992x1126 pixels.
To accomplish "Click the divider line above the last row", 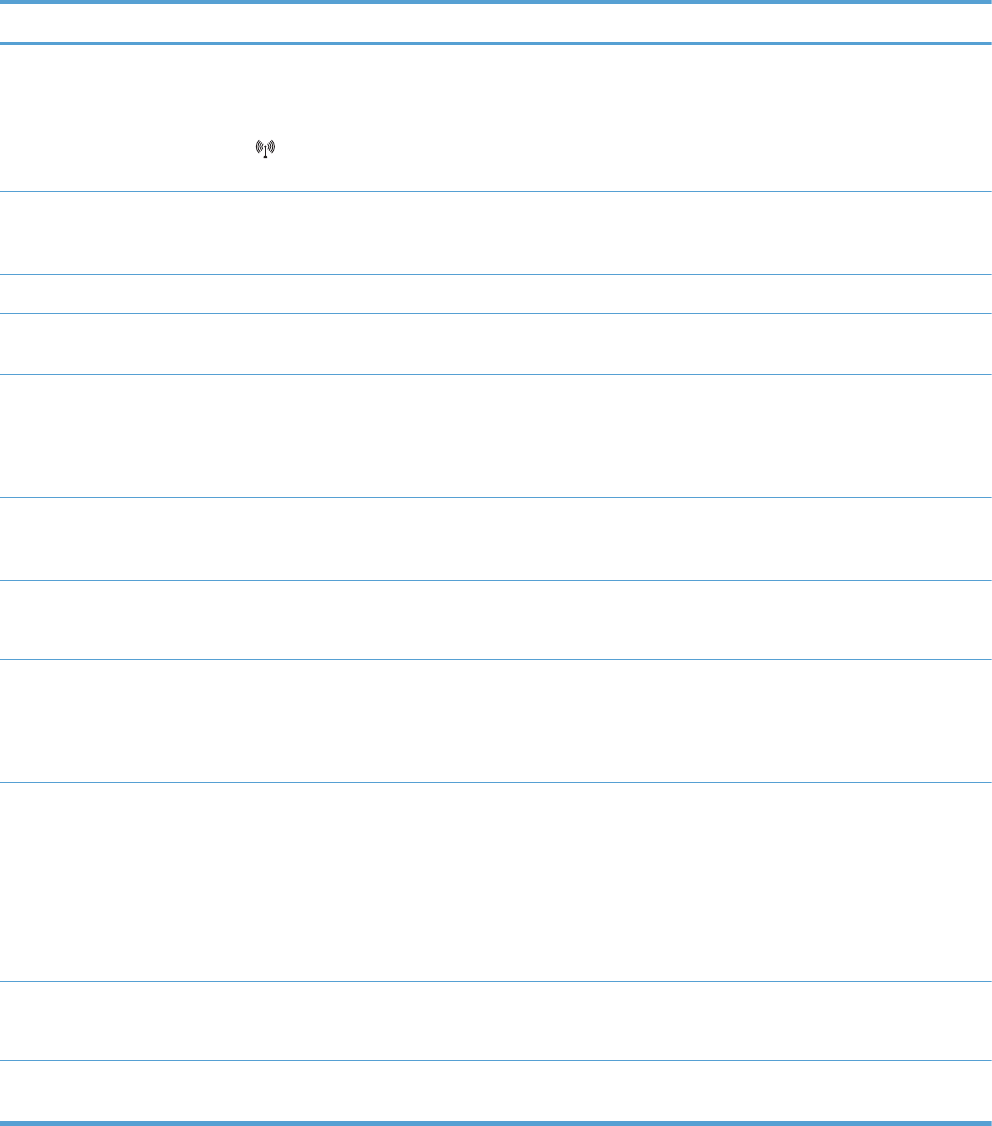I will [x=496, y=1061].
